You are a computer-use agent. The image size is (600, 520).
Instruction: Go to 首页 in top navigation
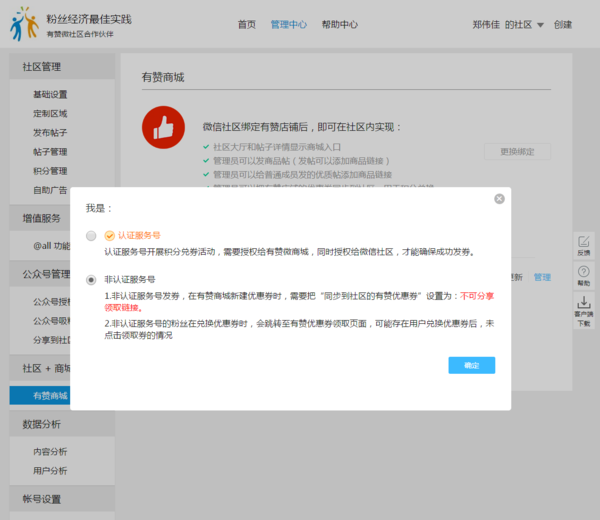pyautogui.click(x=246, y=24)
